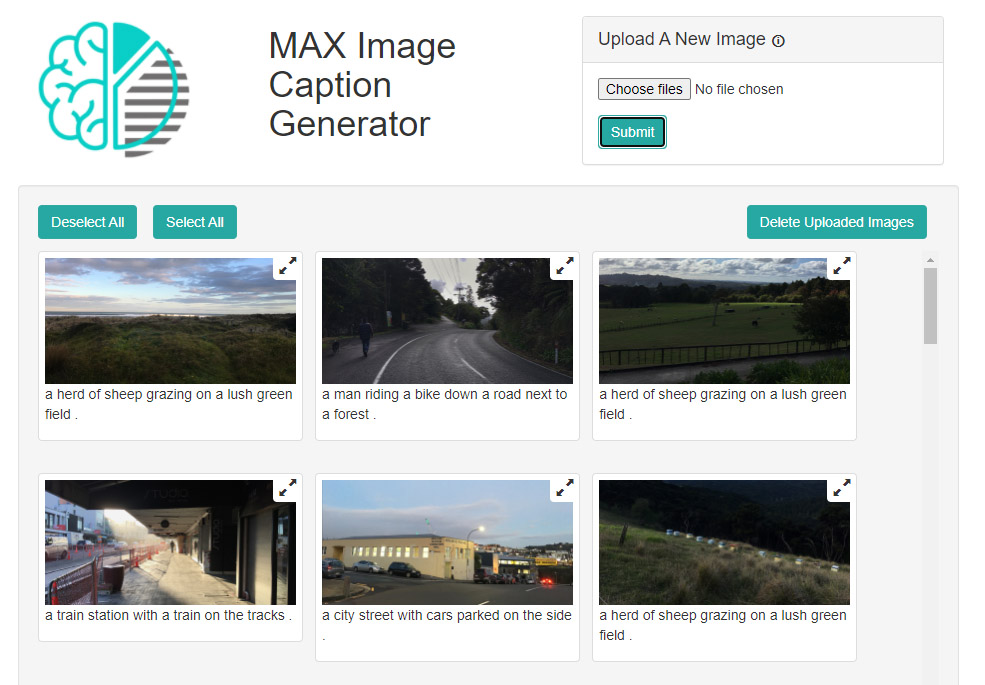985x685 pixels.
Task: Expand the dark hillside image
Action: 842,488
